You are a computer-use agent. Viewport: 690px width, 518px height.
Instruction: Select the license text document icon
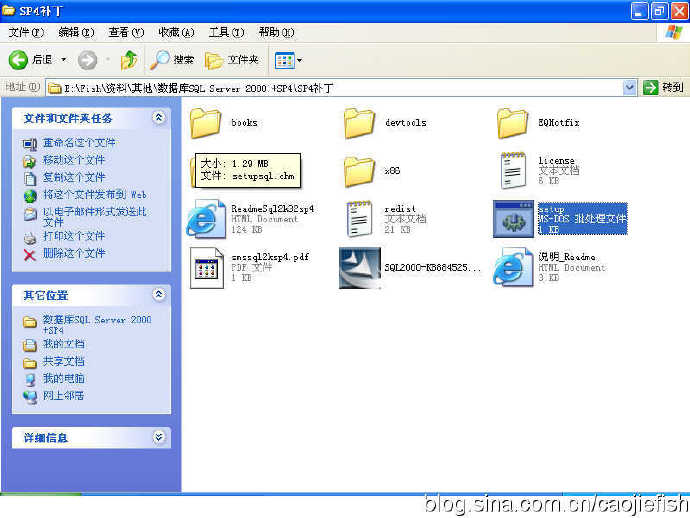pos(513,170)
